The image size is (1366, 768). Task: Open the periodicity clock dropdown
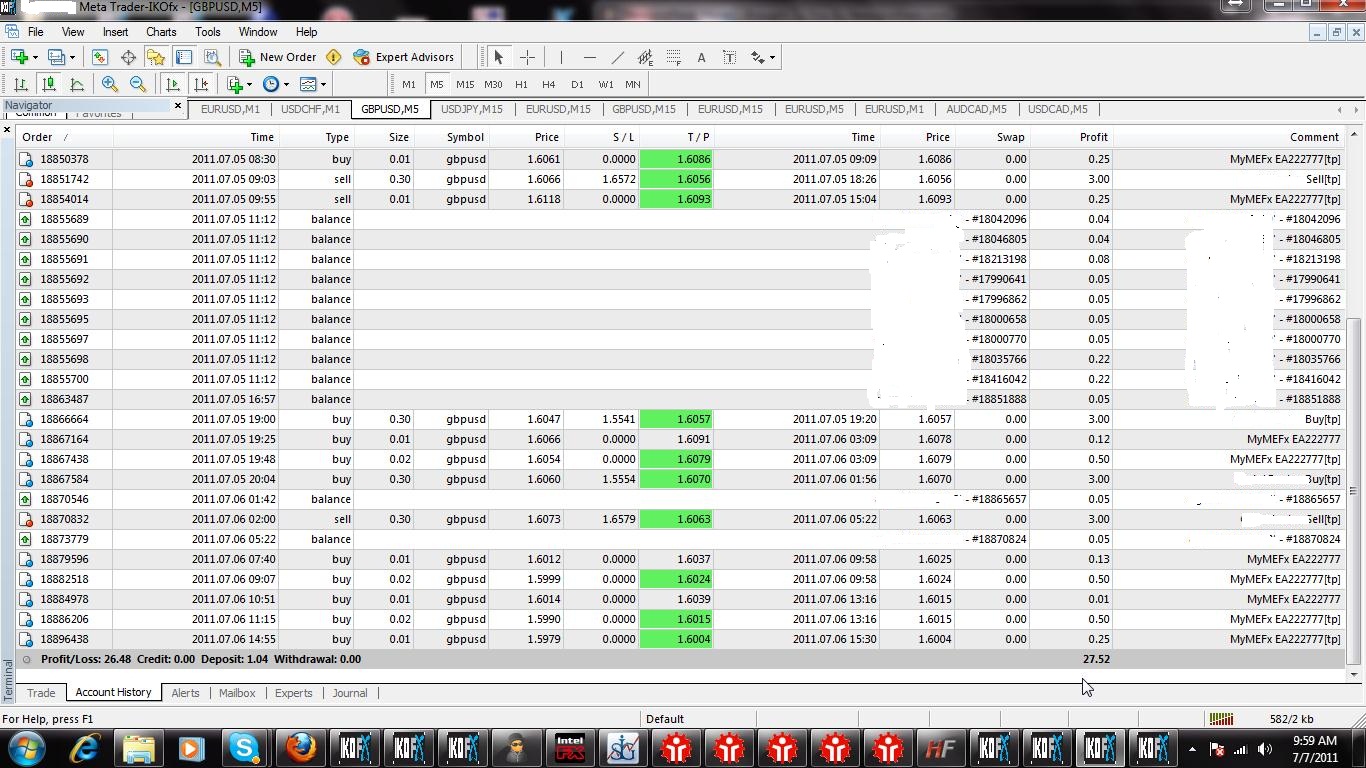point(275,84)
